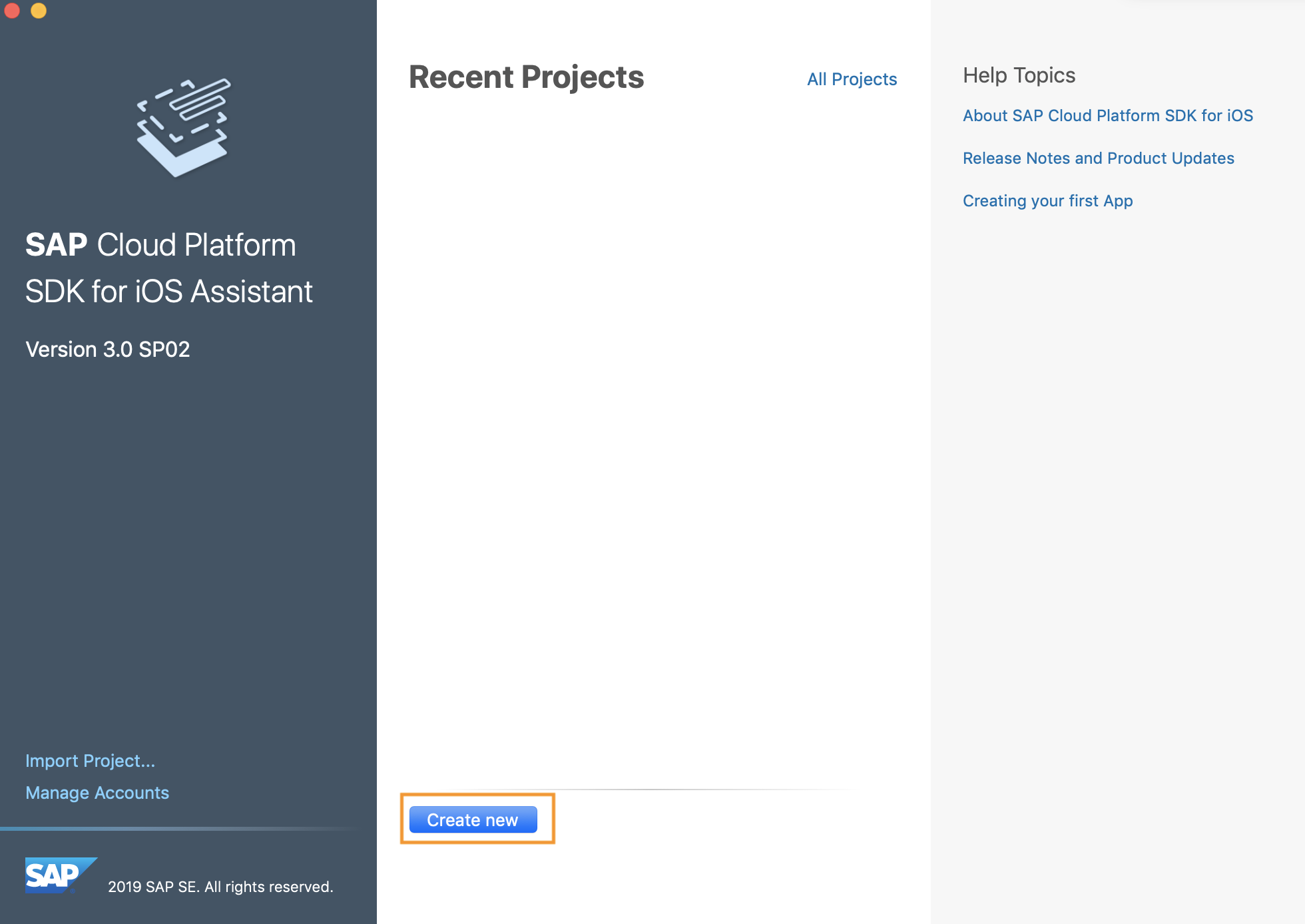Viewport: 1305px width, 924px height.
Task: Minimize window with yellow button
Action: point(39,10)
